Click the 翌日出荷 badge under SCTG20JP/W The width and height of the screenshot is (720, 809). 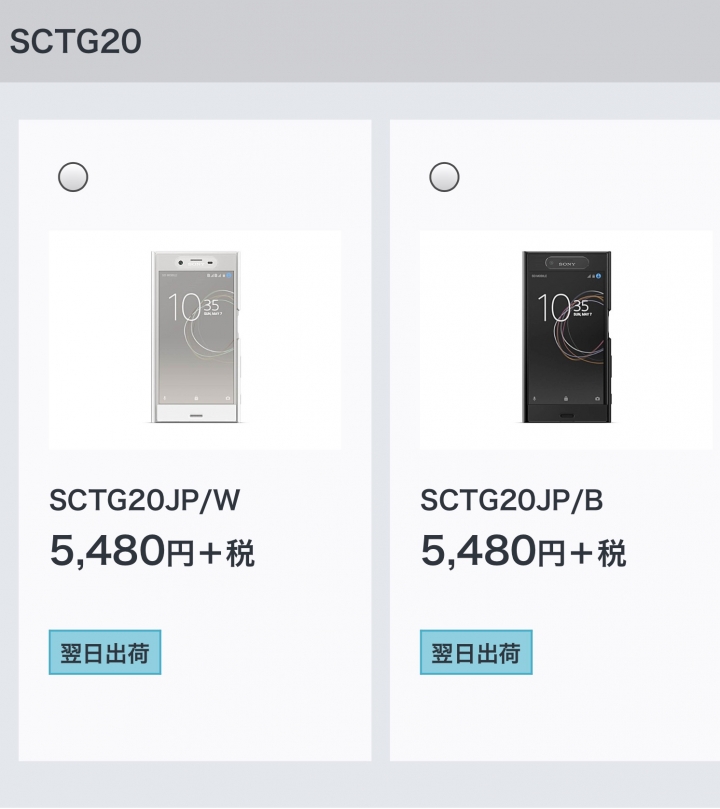105,652
